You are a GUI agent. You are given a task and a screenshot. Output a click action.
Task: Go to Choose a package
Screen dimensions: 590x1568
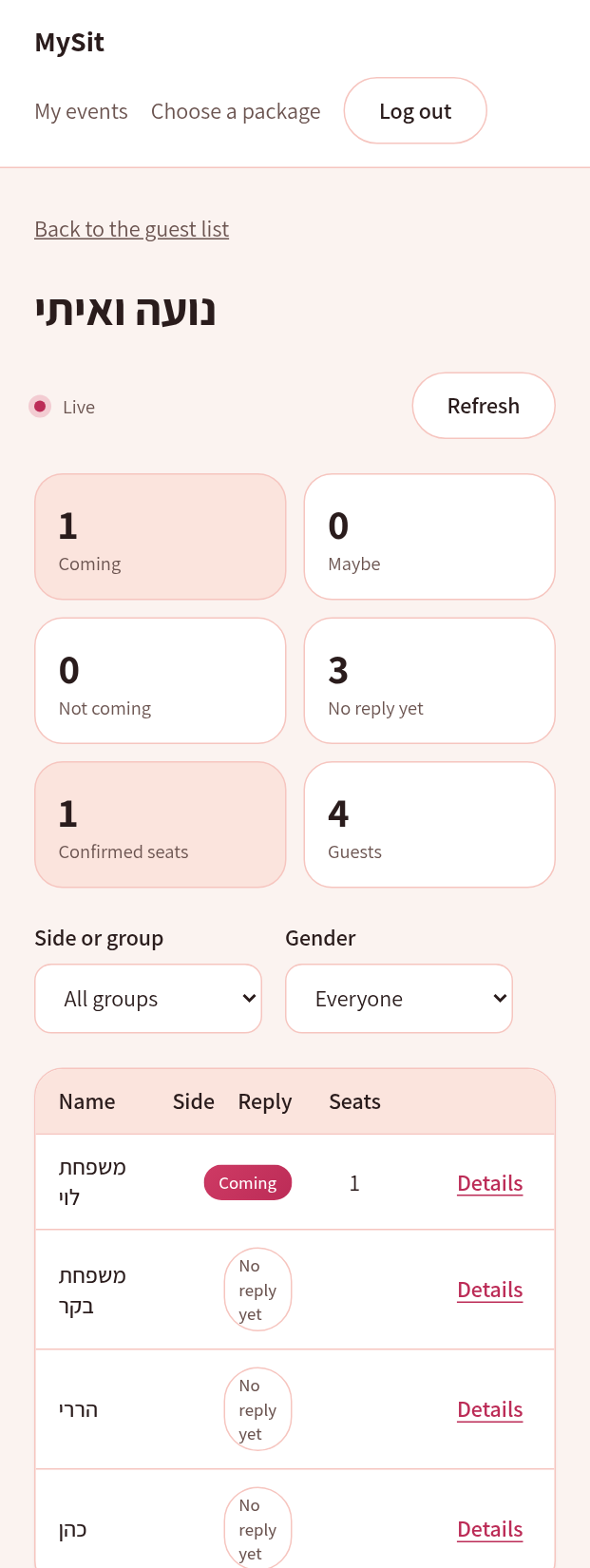[236, 111]
